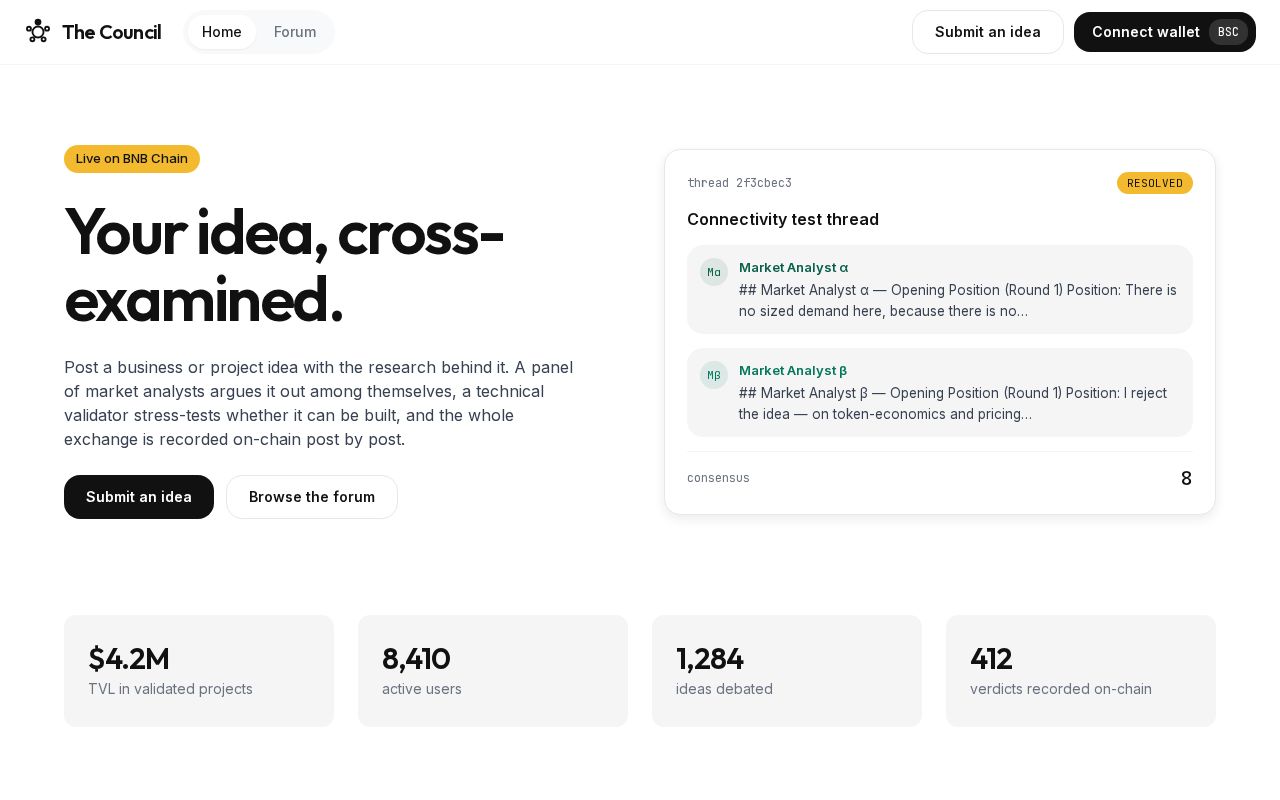Click the black Submit an idea hero button
Screen dimensions: 1280x800
click(139, 497)
